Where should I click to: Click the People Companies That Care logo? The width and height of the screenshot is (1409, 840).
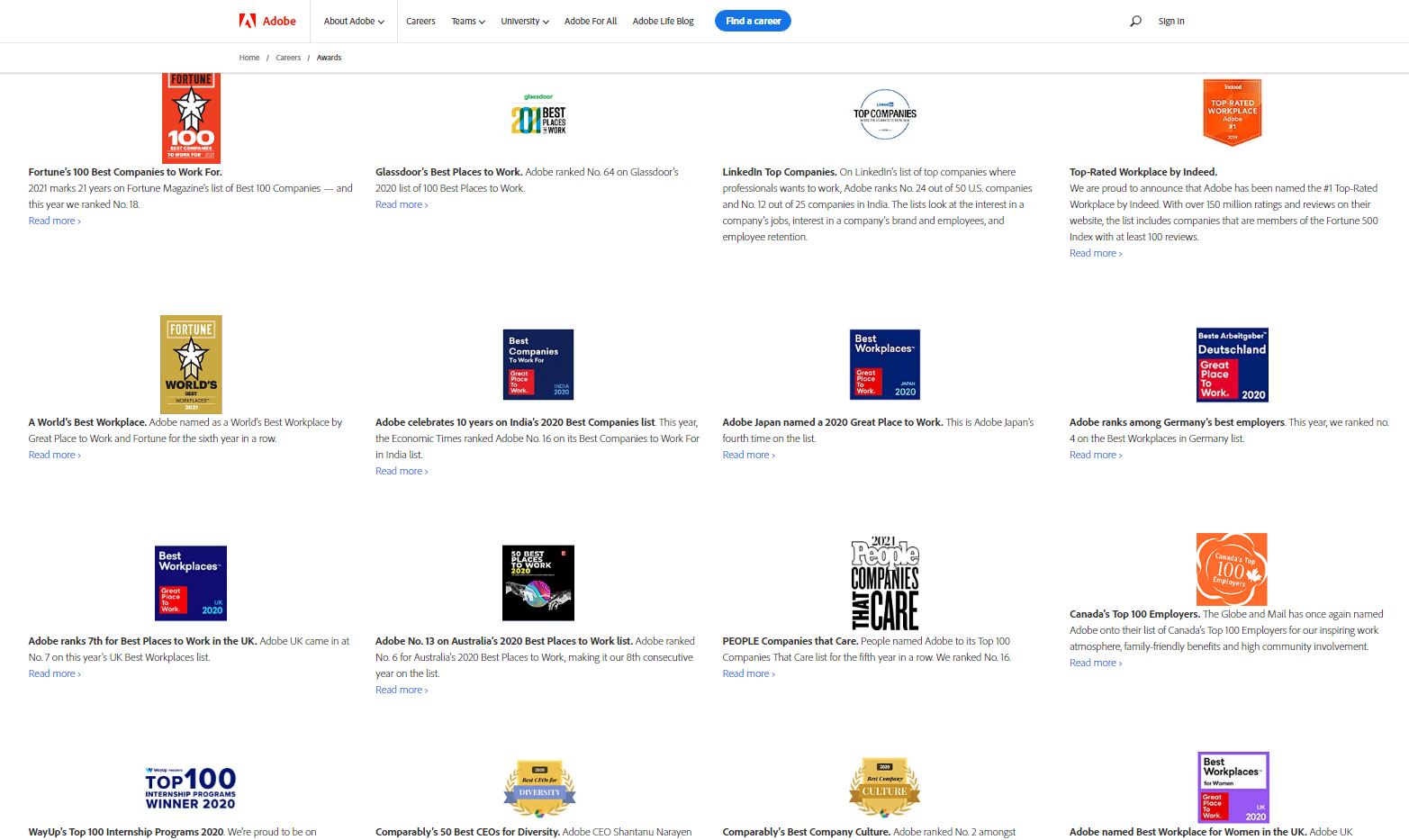885,583
